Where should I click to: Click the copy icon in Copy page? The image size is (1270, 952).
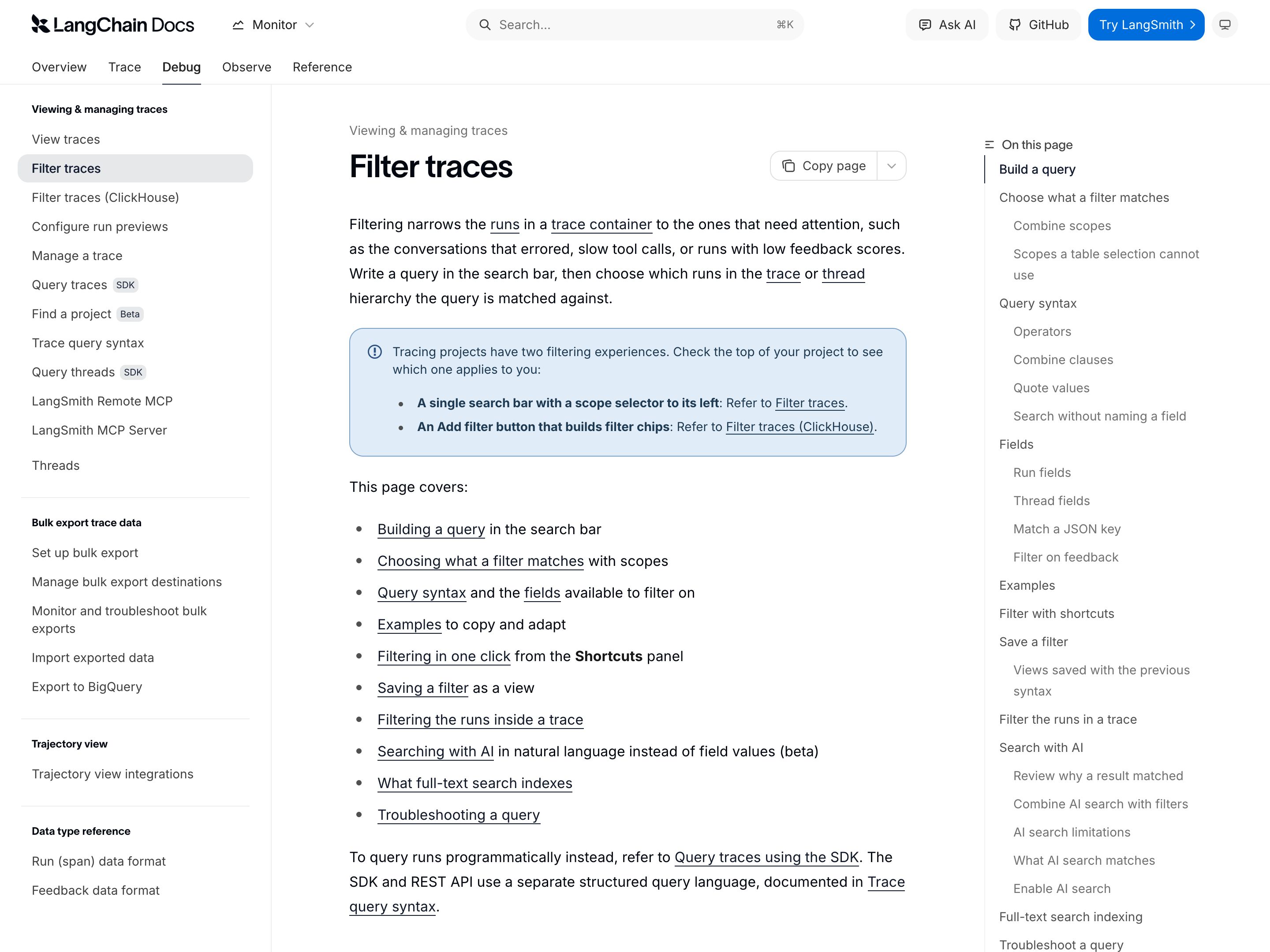(788, 166)
